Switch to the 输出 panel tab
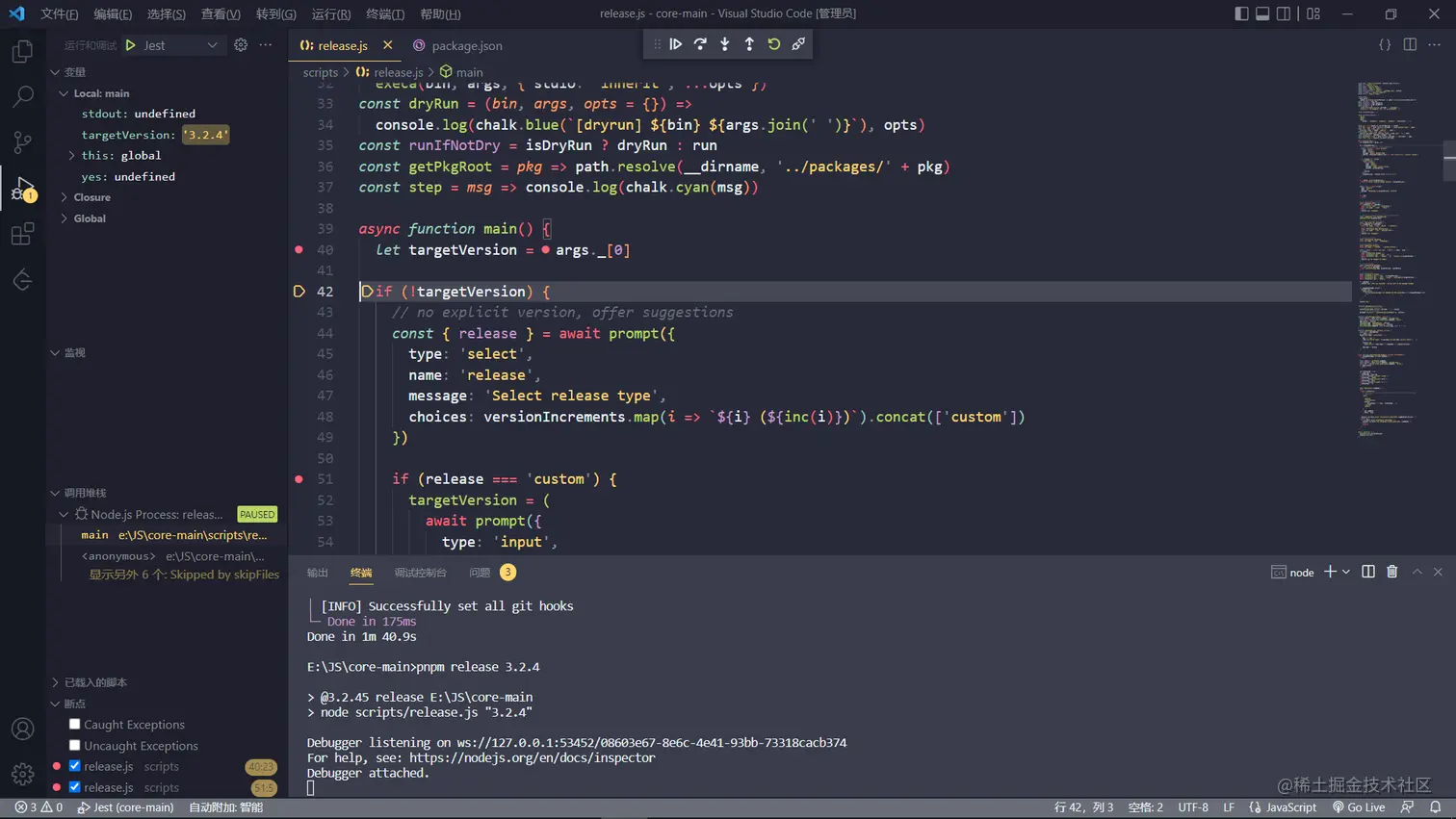The image size is (1456, 819). coord(318,573)
